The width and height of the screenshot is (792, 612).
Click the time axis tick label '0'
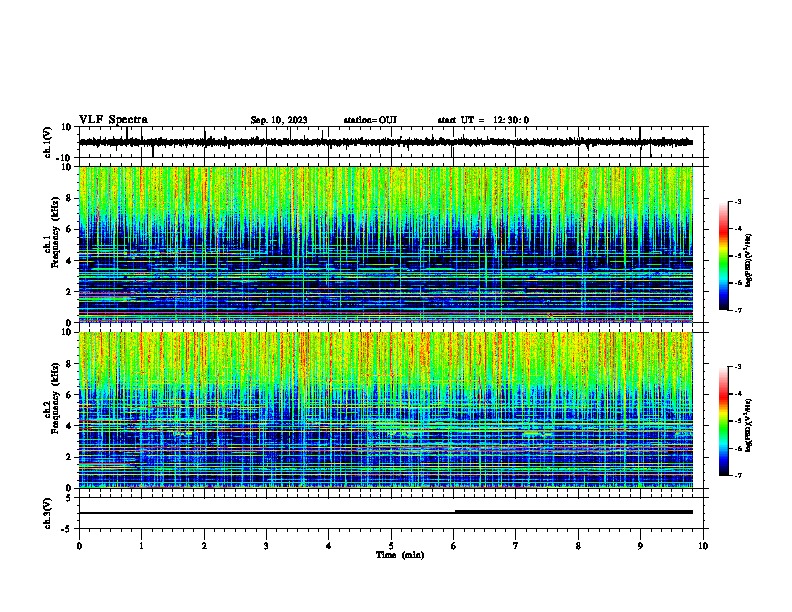(x=79, y=546)
